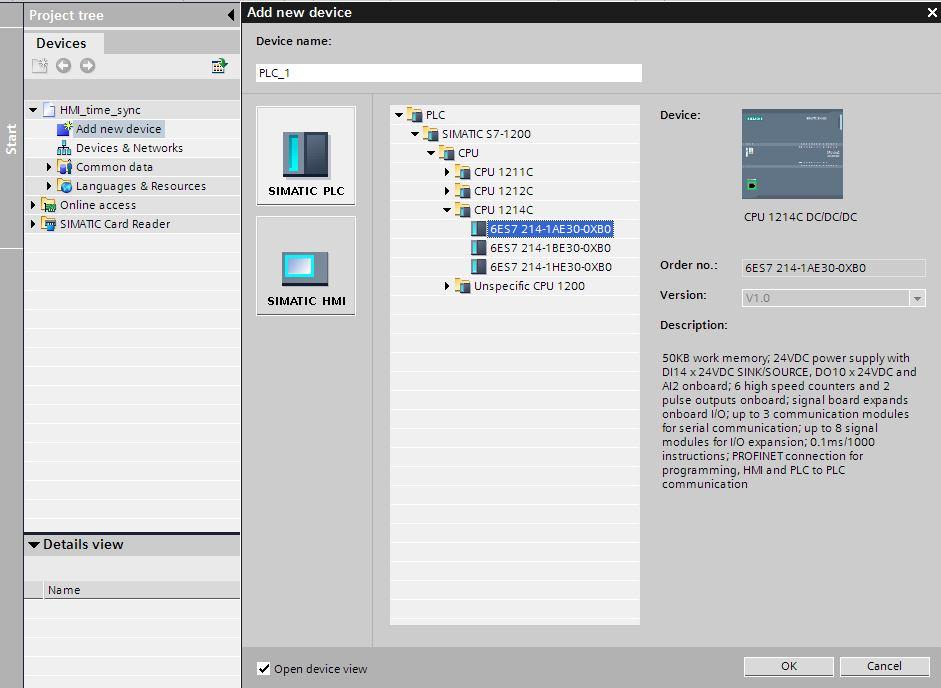Open the Version dropdown
Viewport: 941px width, 688px height.
(x=917, y=298)
